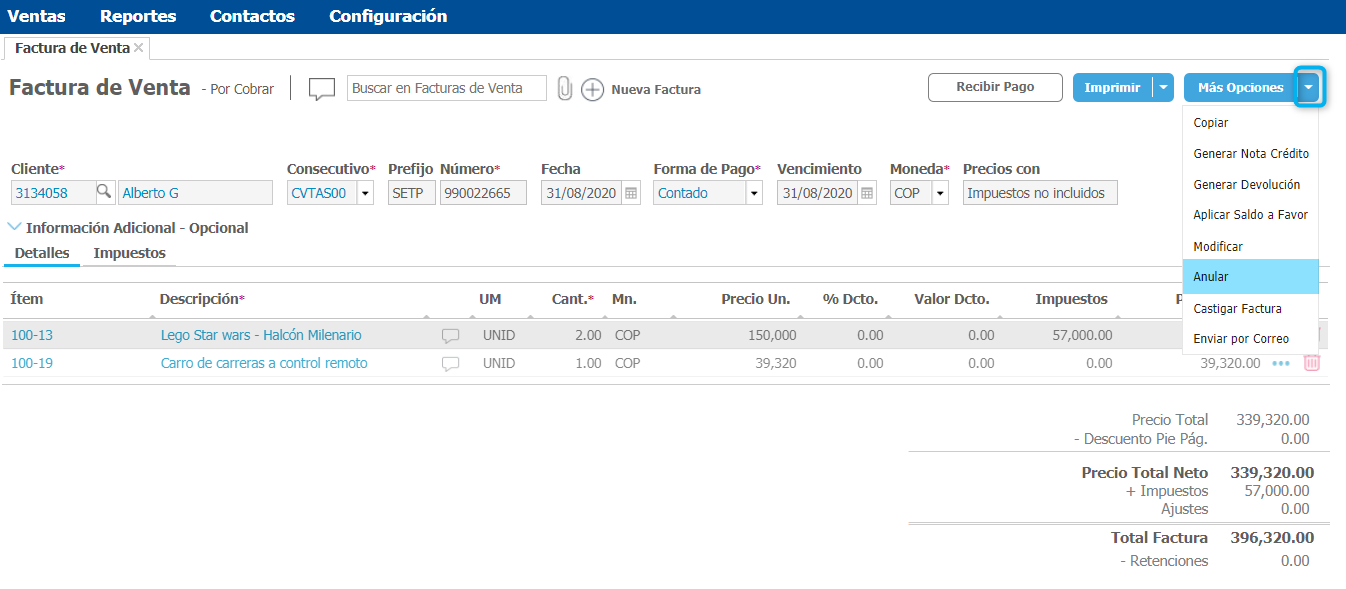Choose Generar Nota Crédito option
The image size is (1346, 589).
pyautogui.click(x=1250, y=154)
